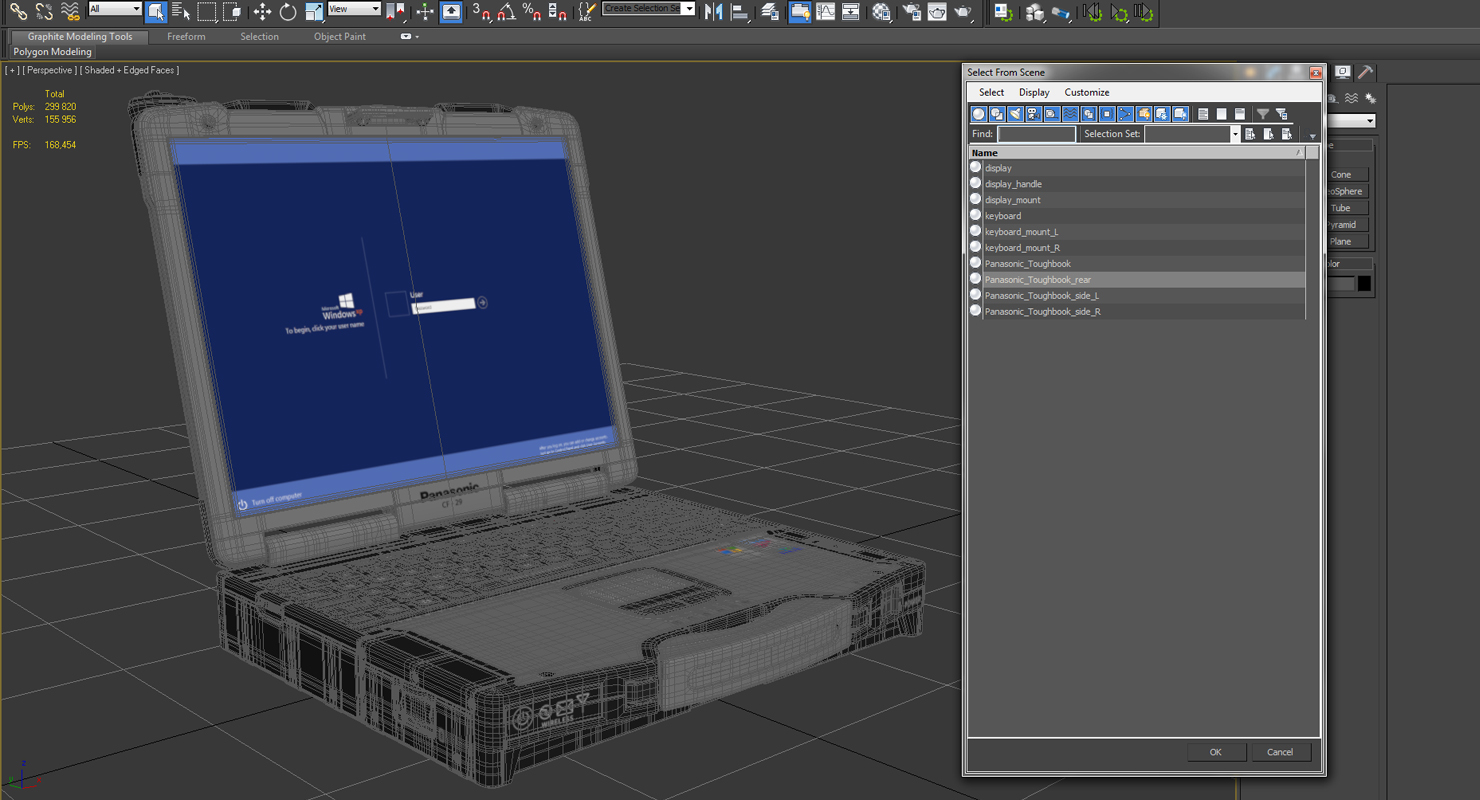
Task: Click Select Invert icon in dialog
Action: coord(1240,114)
